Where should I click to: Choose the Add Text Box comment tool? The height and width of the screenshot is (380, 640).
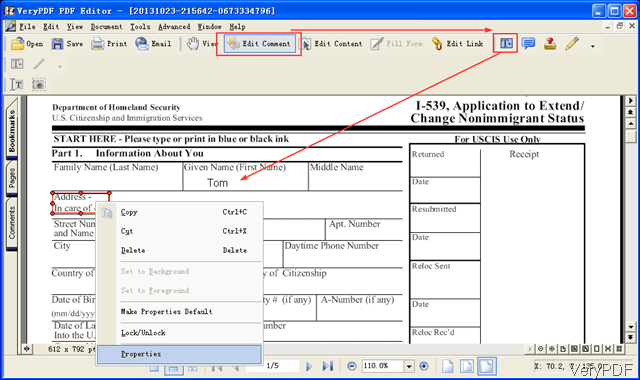506,43
